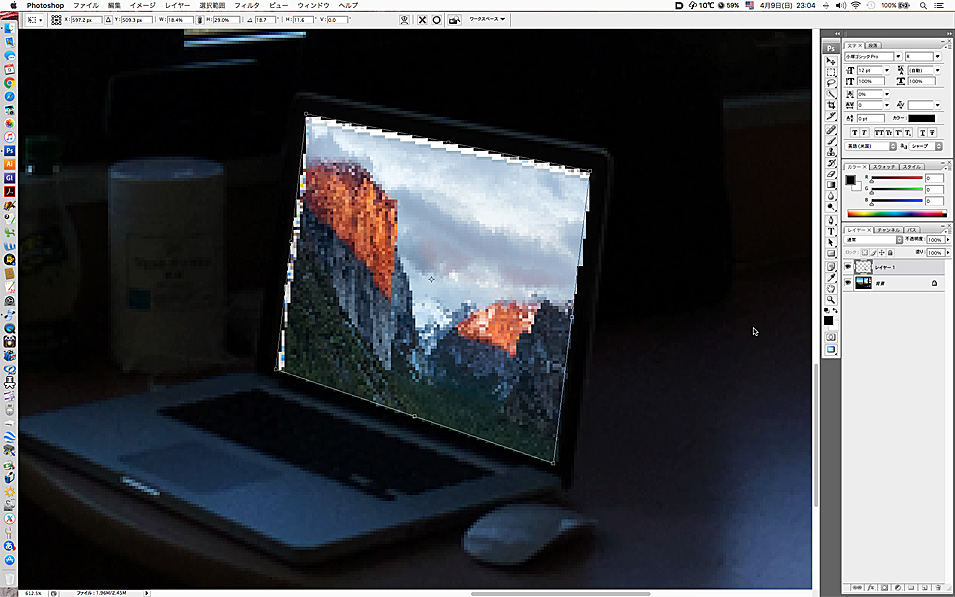This screenshot has width=955, height=597.
Task: Click the delete layer trash icon
Action: pyautogui.click(x=937, y=588)
